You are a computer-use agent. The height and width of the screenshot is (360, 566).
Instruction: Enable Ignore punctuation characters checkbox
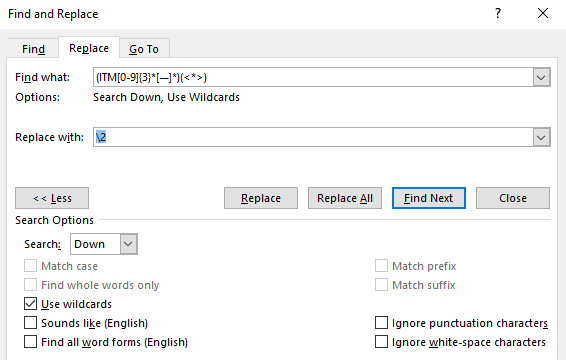(x=381, y=323)
